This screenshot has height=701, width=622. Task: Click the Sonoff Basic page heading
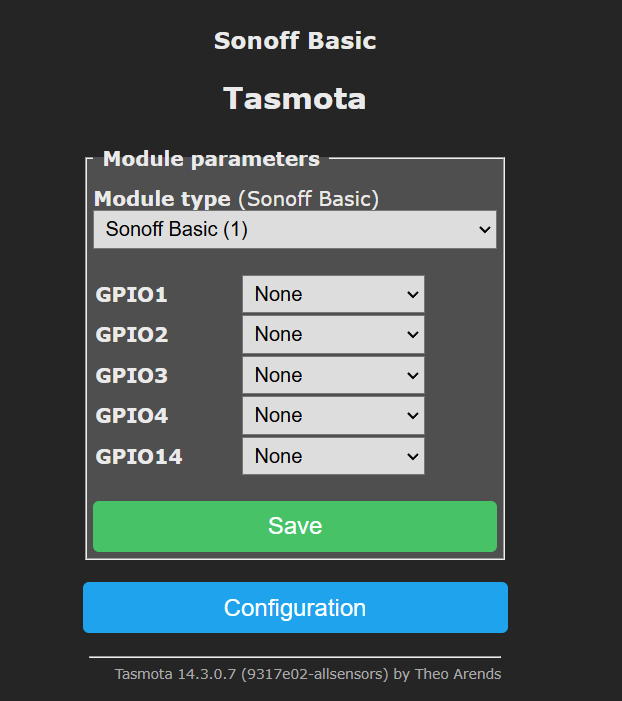click(295, 41)
